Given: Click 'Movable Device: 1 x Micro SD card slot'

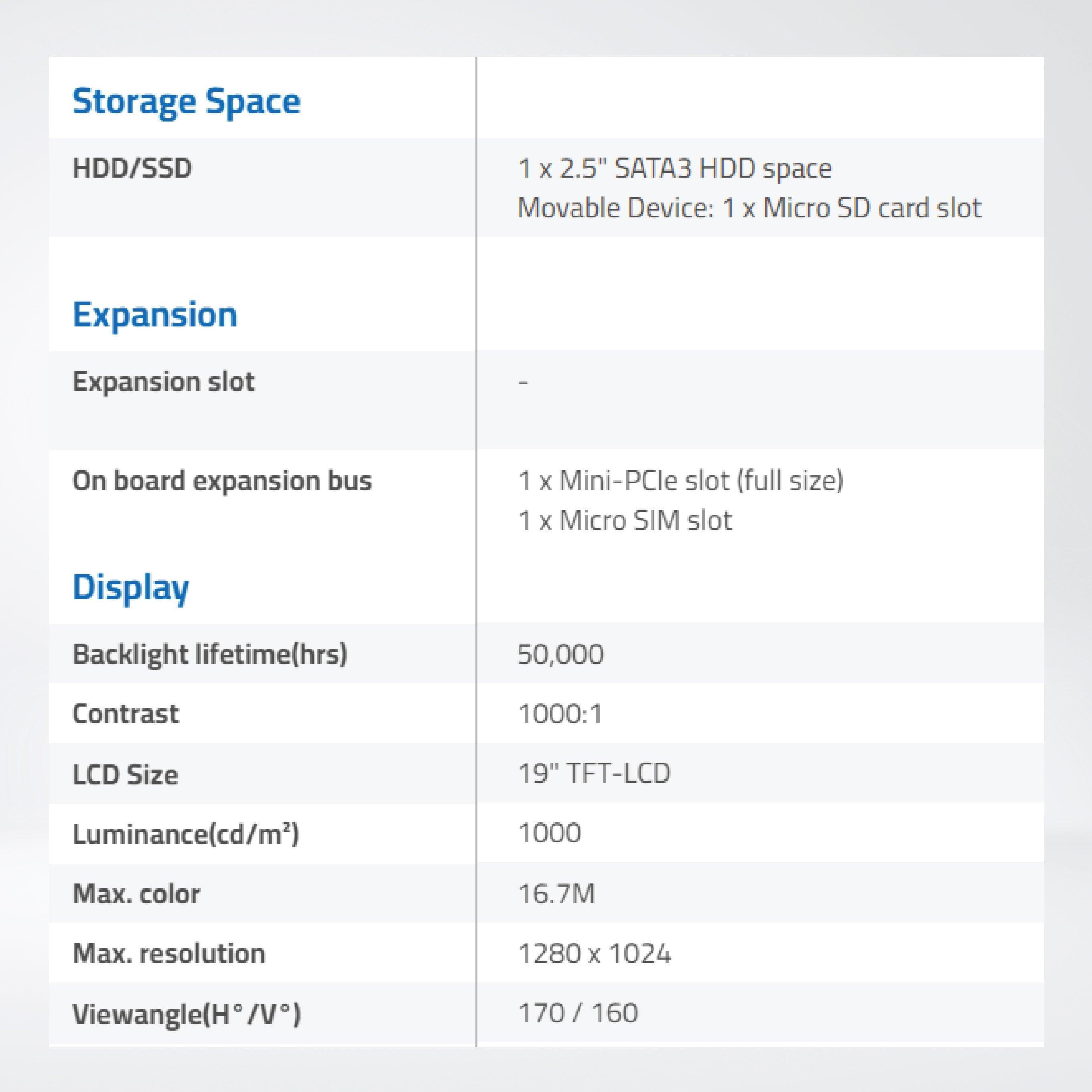Looking at the screenshot, I should point(749,208).
